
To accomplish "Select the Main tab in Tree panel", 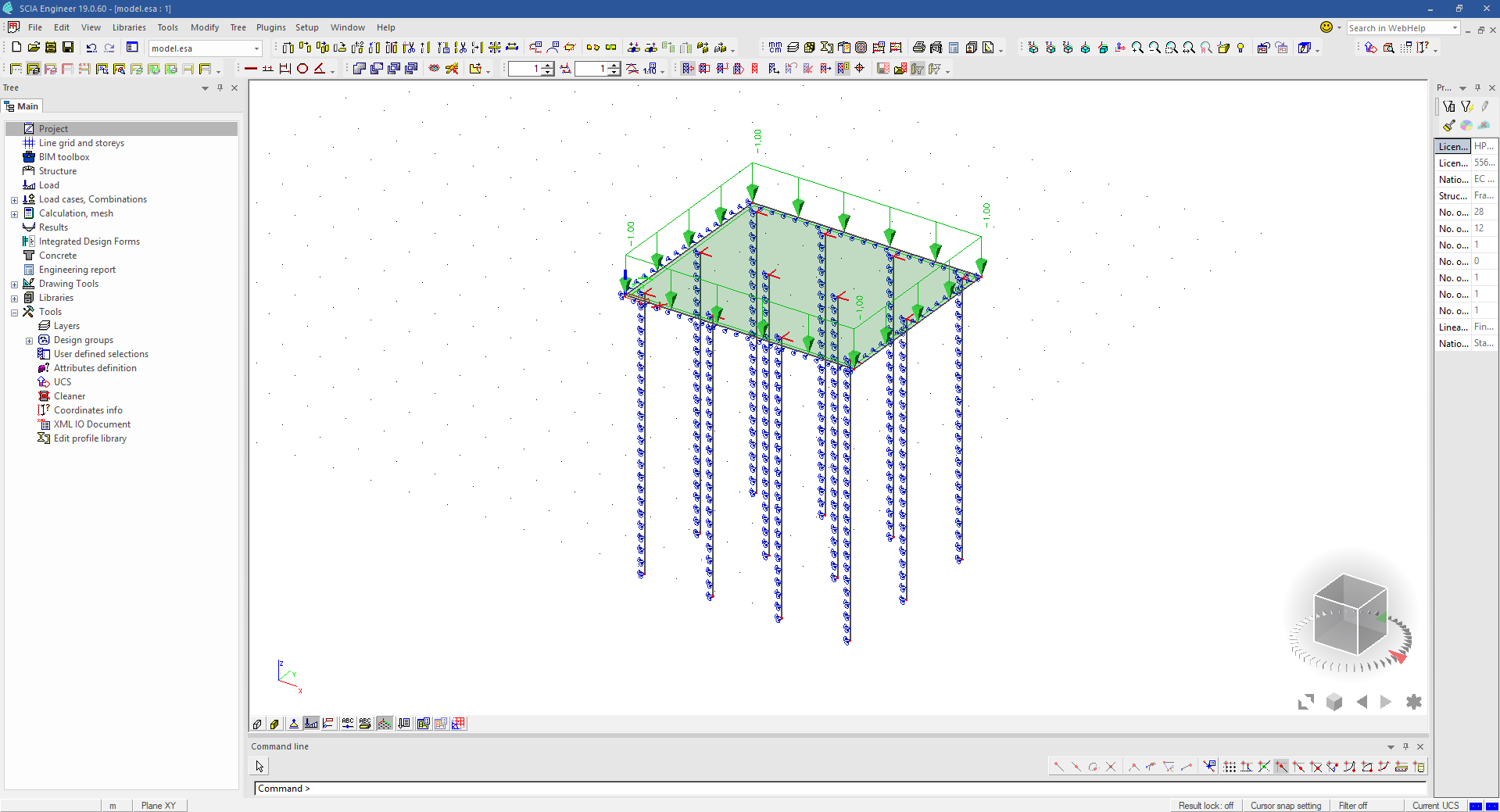I will coord(22,106).
